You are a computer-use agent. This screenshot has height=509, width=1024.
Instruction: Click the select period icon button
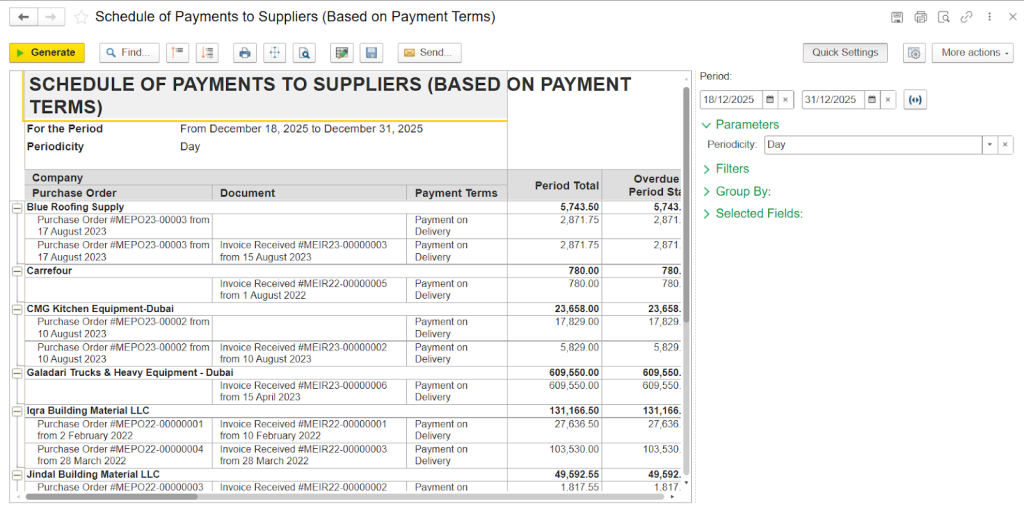914,100
